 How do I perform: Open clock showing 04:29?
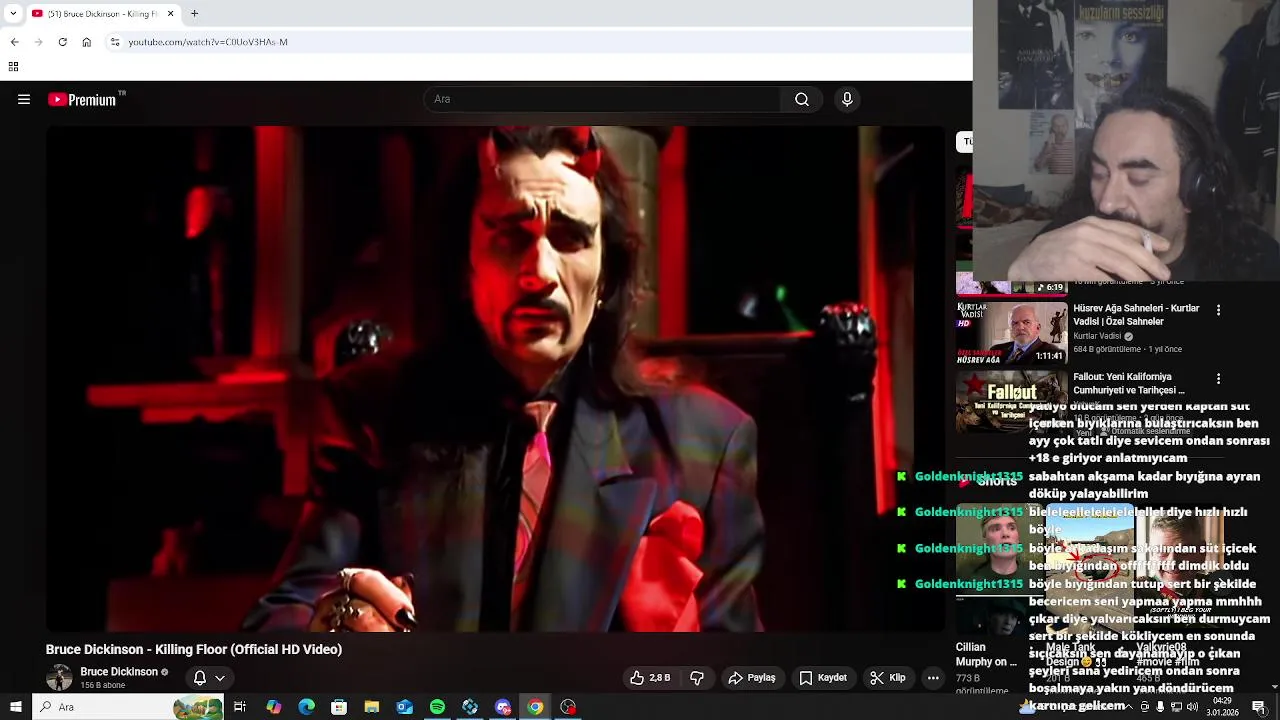click(x=1222, y=707)
